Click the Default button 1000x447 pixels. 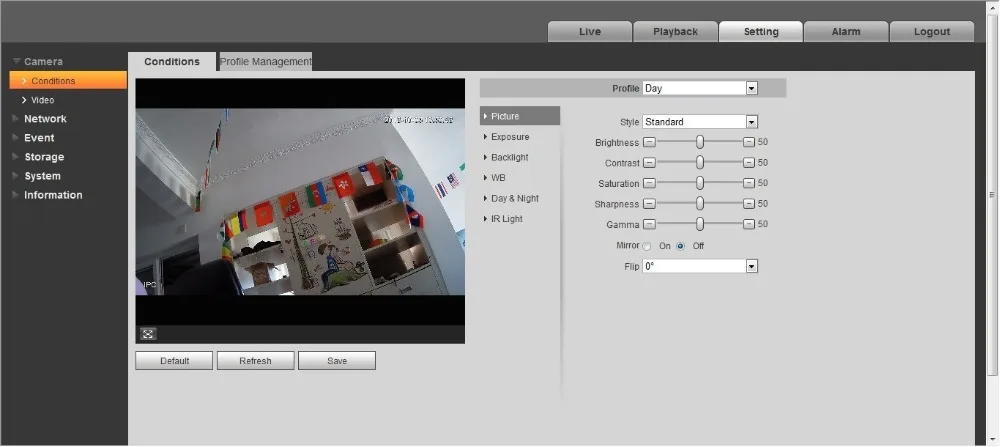tap(174, 361)
